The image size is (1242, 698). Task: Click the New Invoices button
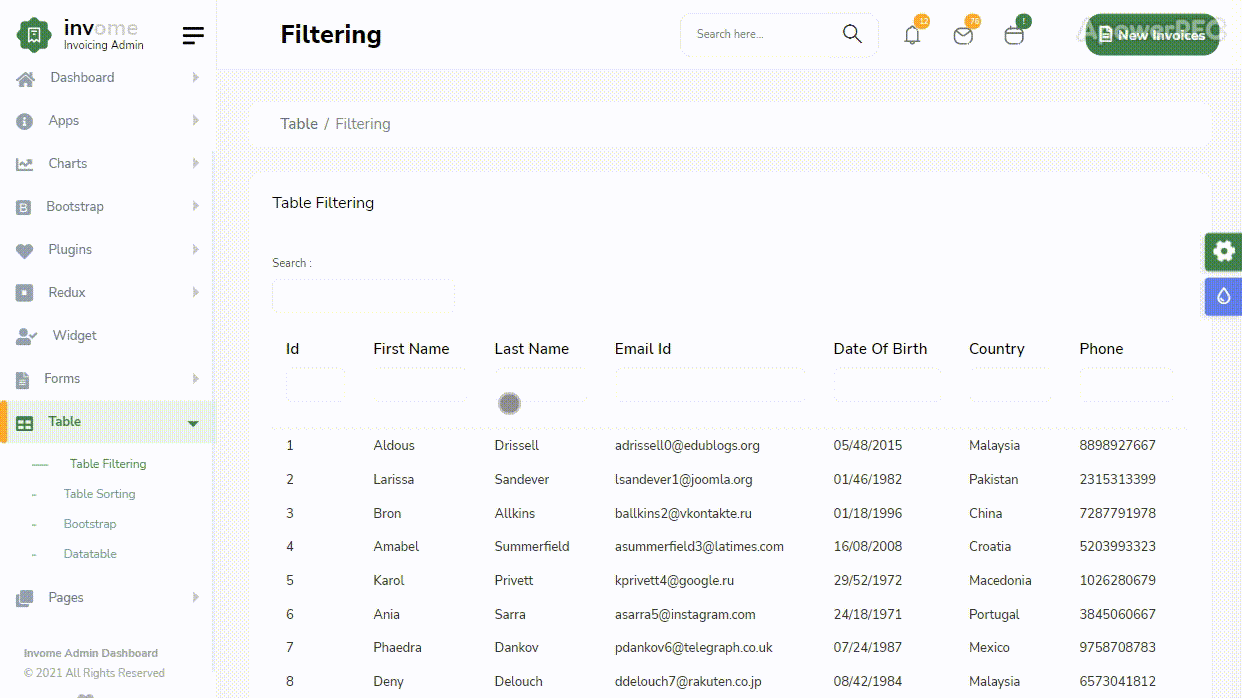click(x=1151, y=35)
